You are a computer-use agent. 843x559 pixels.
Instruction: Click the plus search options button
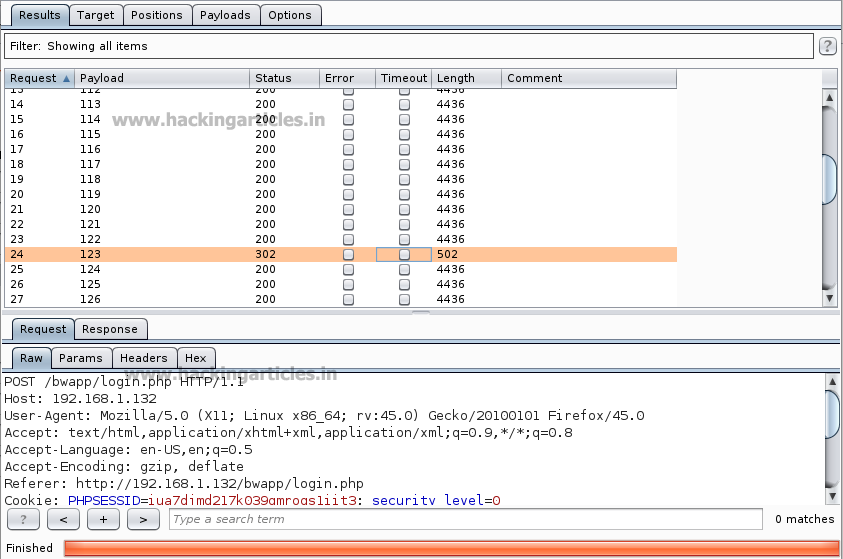click(x=103, y=519)
